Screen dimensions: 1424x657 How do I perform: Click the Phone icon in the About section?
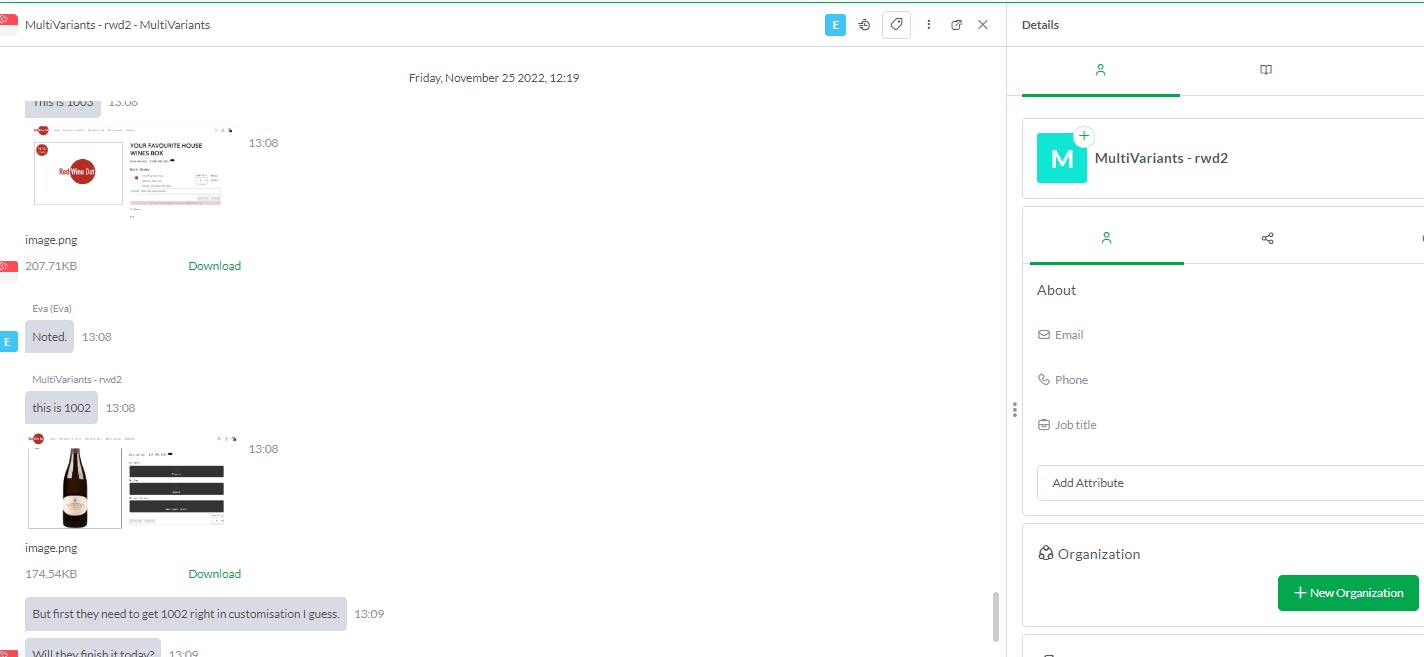click(x=1044, y=379)
